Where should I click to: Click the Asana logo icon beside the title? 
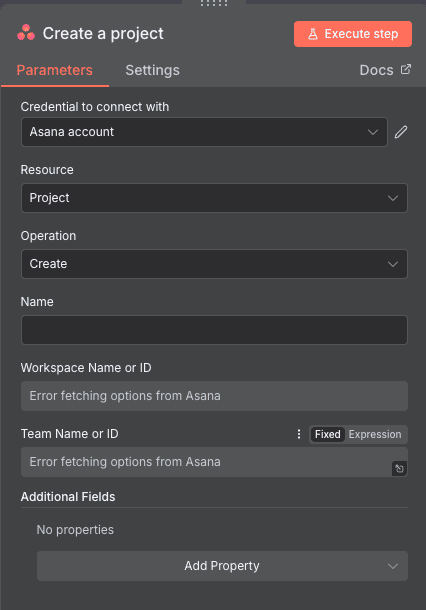click(26, 33)
